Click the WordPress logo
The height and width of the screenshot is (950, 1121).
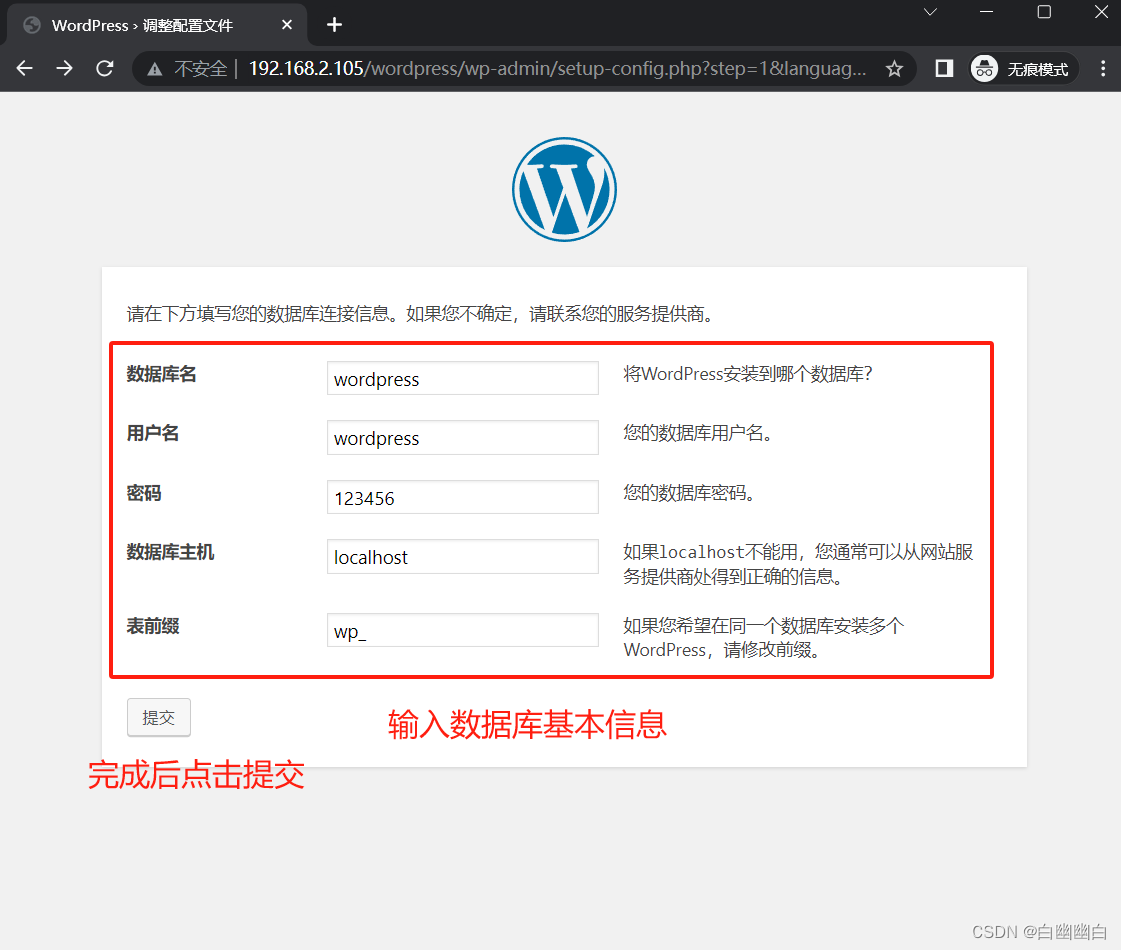tap(564, 189)
